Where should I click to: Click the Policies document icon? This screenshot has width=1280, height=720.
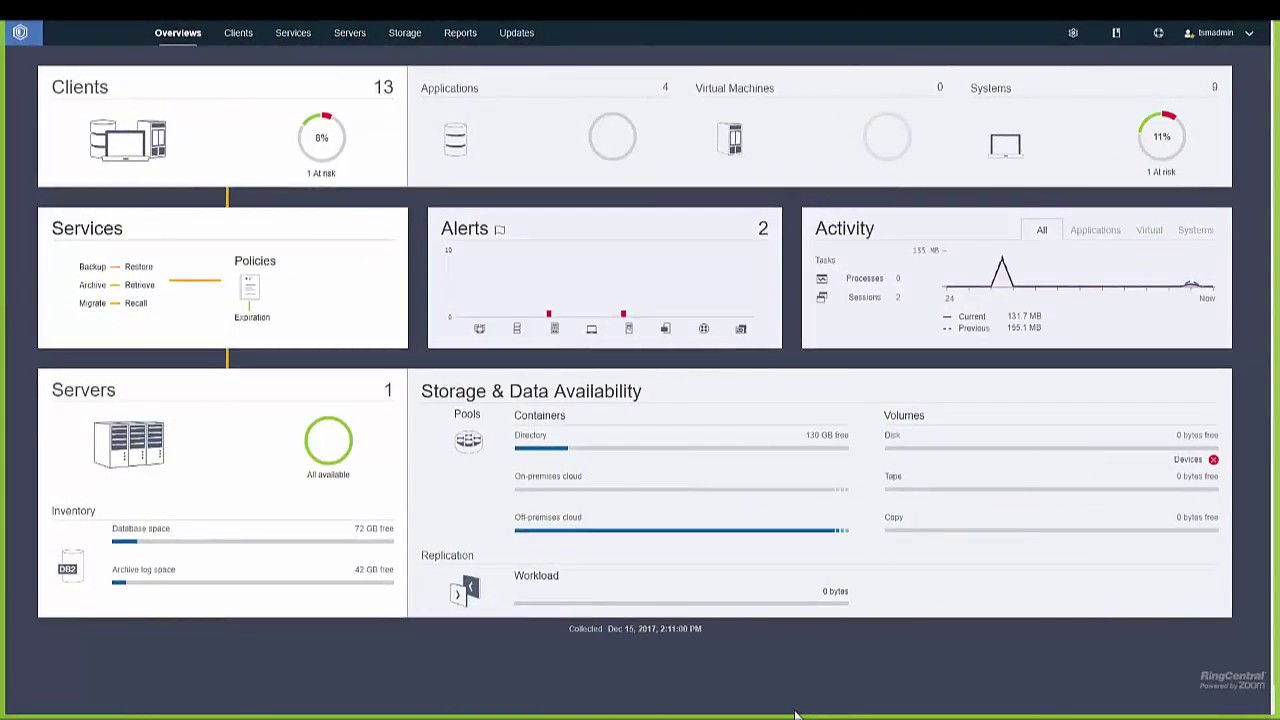pos(249,289)
